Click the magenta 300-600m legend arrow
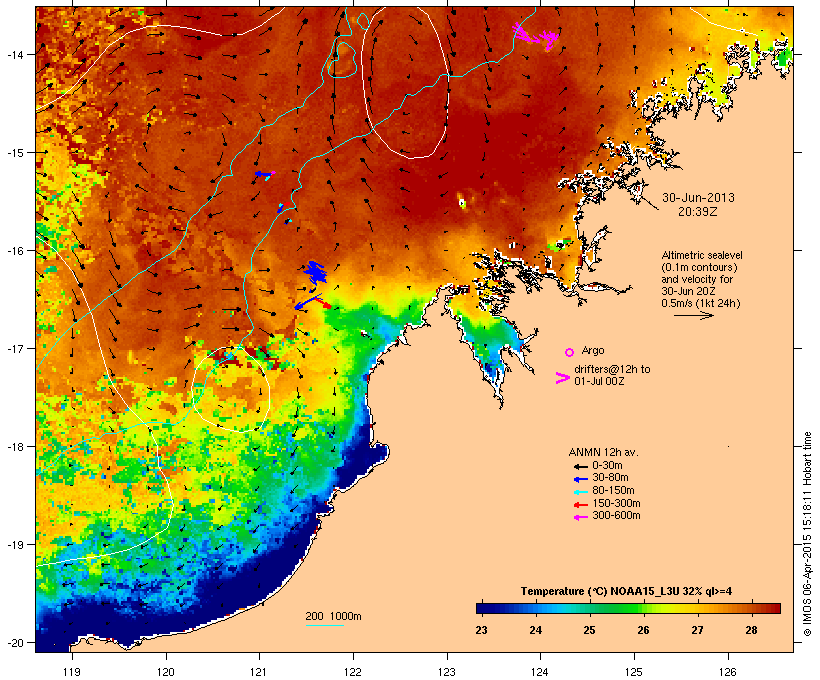 pyautogui.click(x=581, y=517)
